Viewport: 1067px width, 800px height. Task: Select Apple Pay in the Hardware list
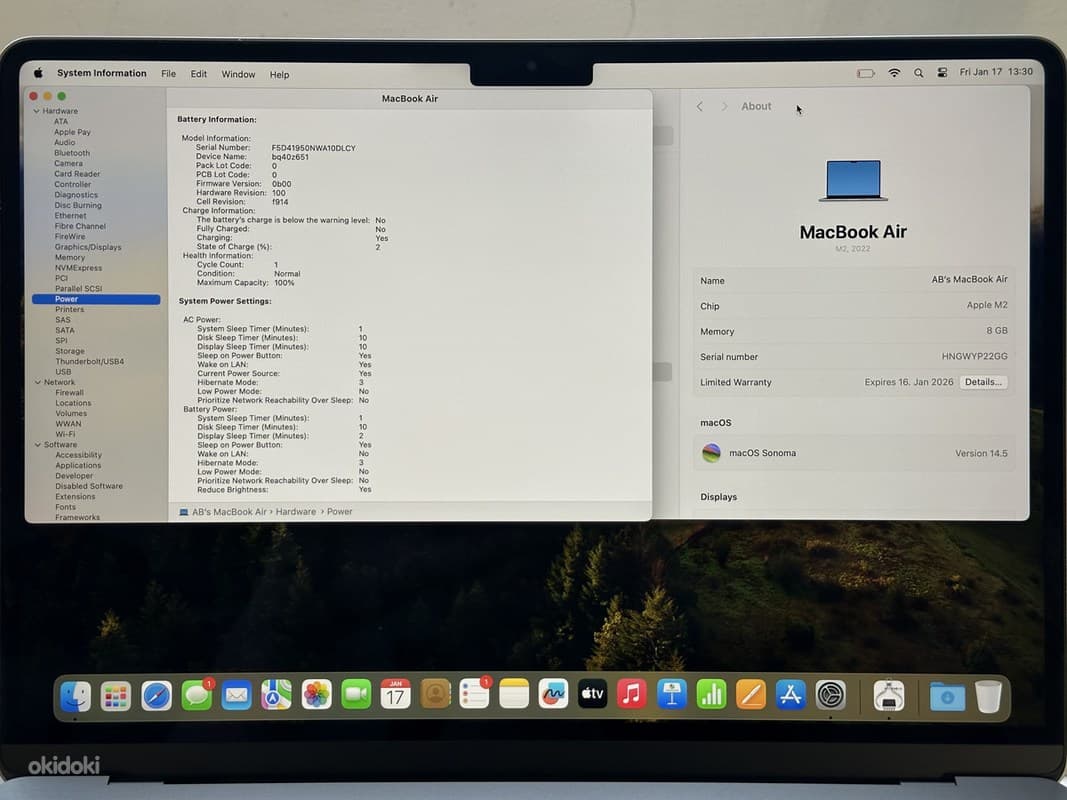pos(72,132)
